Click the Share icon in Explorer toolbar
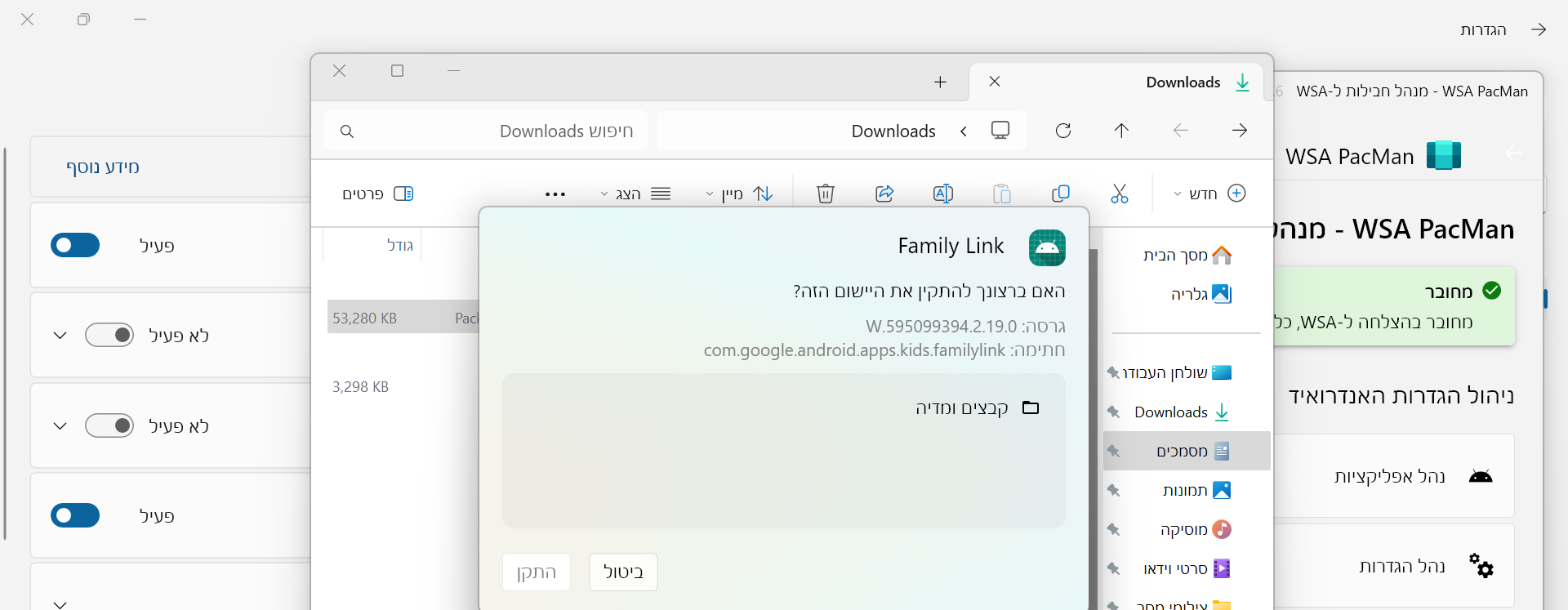Screen dimensions: 1568x610 click(884, 194)
